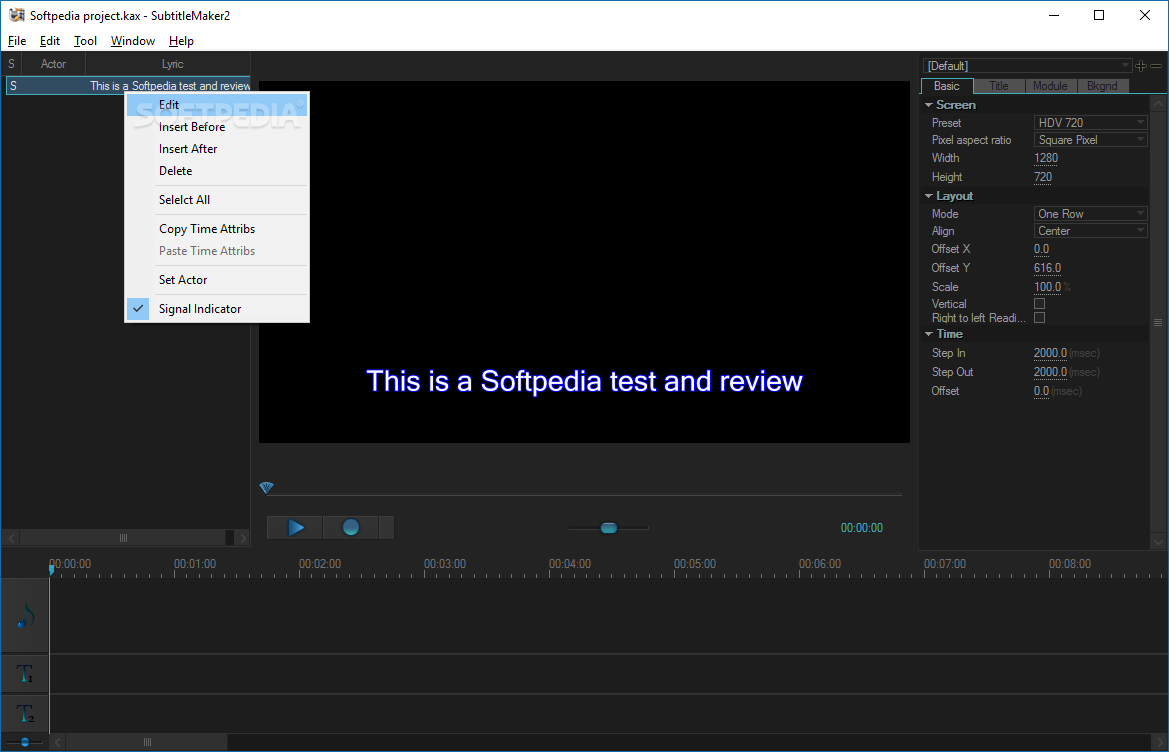The image size is (1169, 752).
Task: Click the preview volume slider handle
Action: pos(609,528)
